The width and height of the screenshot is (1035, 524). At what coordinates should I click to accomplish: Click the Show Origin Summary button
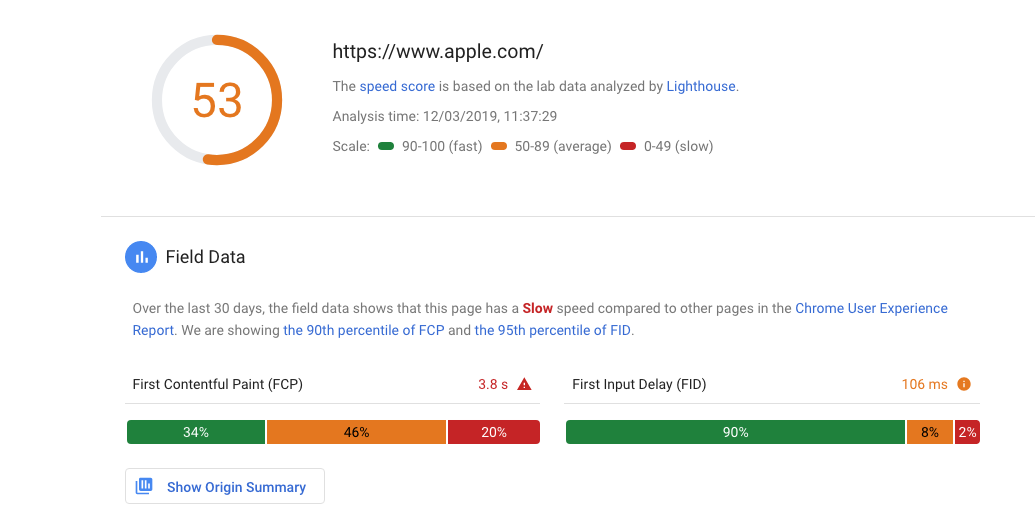click(x=224, y=486)
